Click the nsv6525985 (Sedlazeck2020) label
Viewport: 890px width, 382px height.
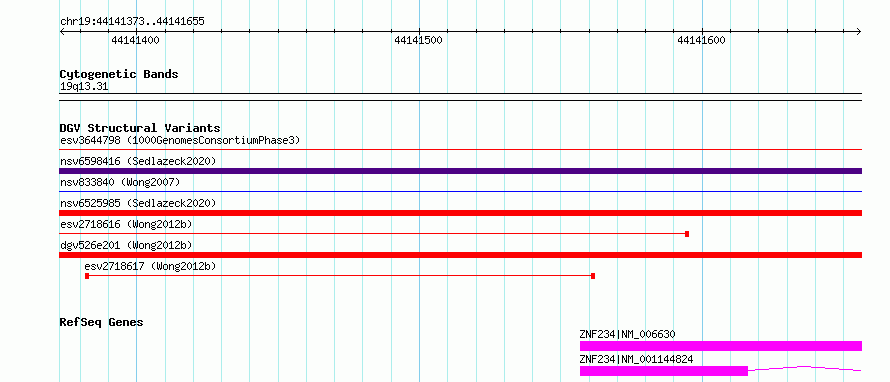coord(138,203)
